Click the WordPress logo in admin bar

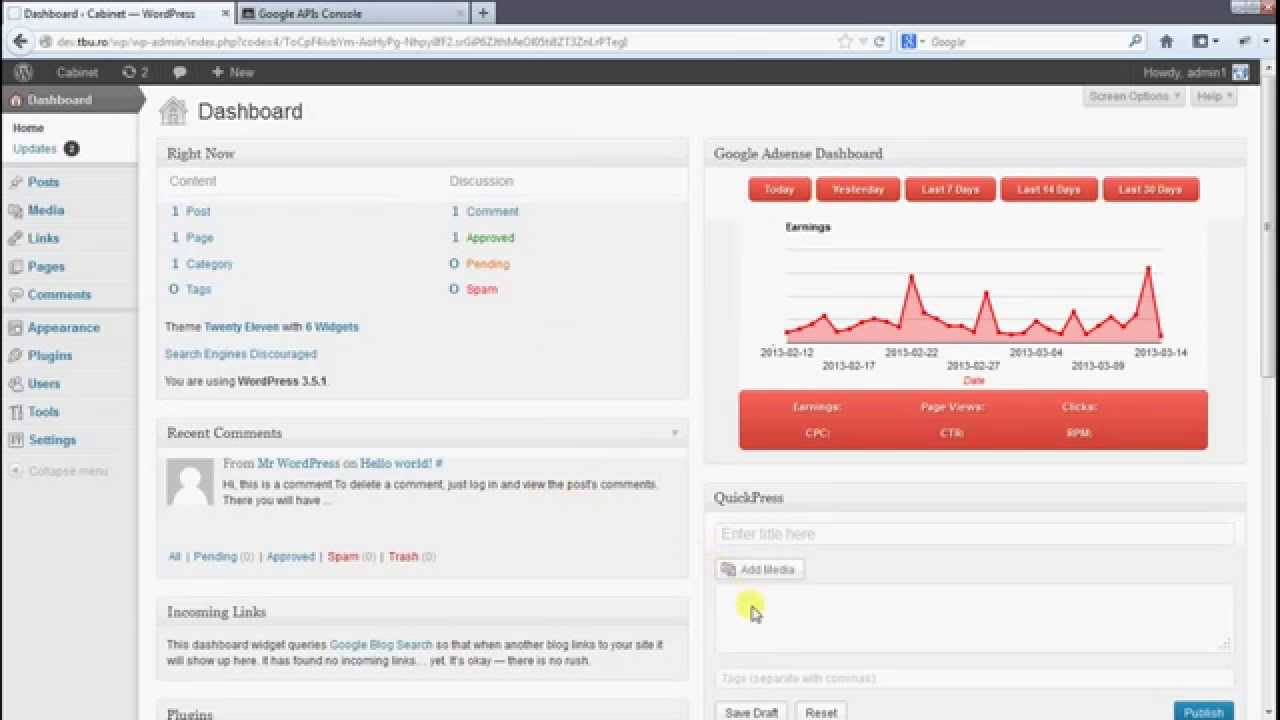point(23,72)
